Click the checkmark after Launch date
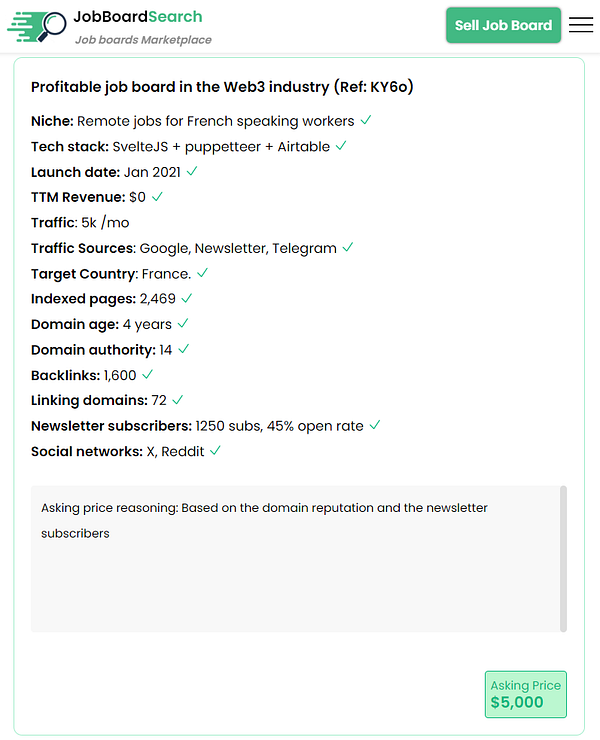Image resolution: width=600 pixels, height=740 pixels. (x=192, y=171)
